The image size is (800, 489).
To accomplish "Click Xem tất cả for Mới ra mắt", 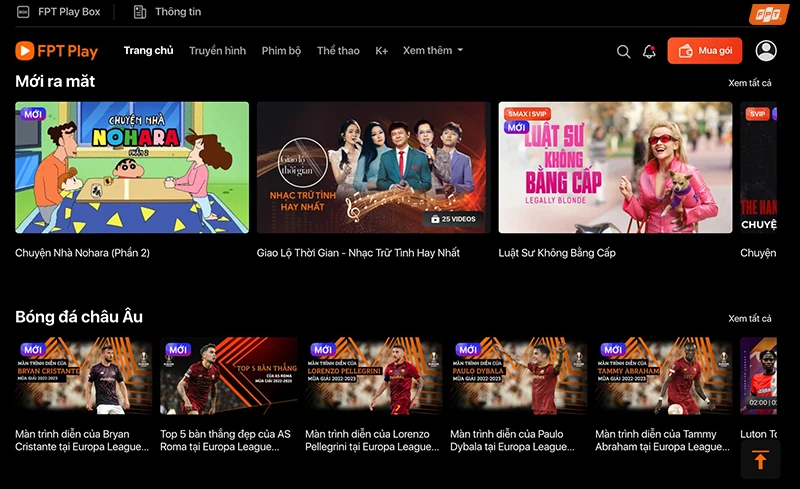I will point(749,83).
